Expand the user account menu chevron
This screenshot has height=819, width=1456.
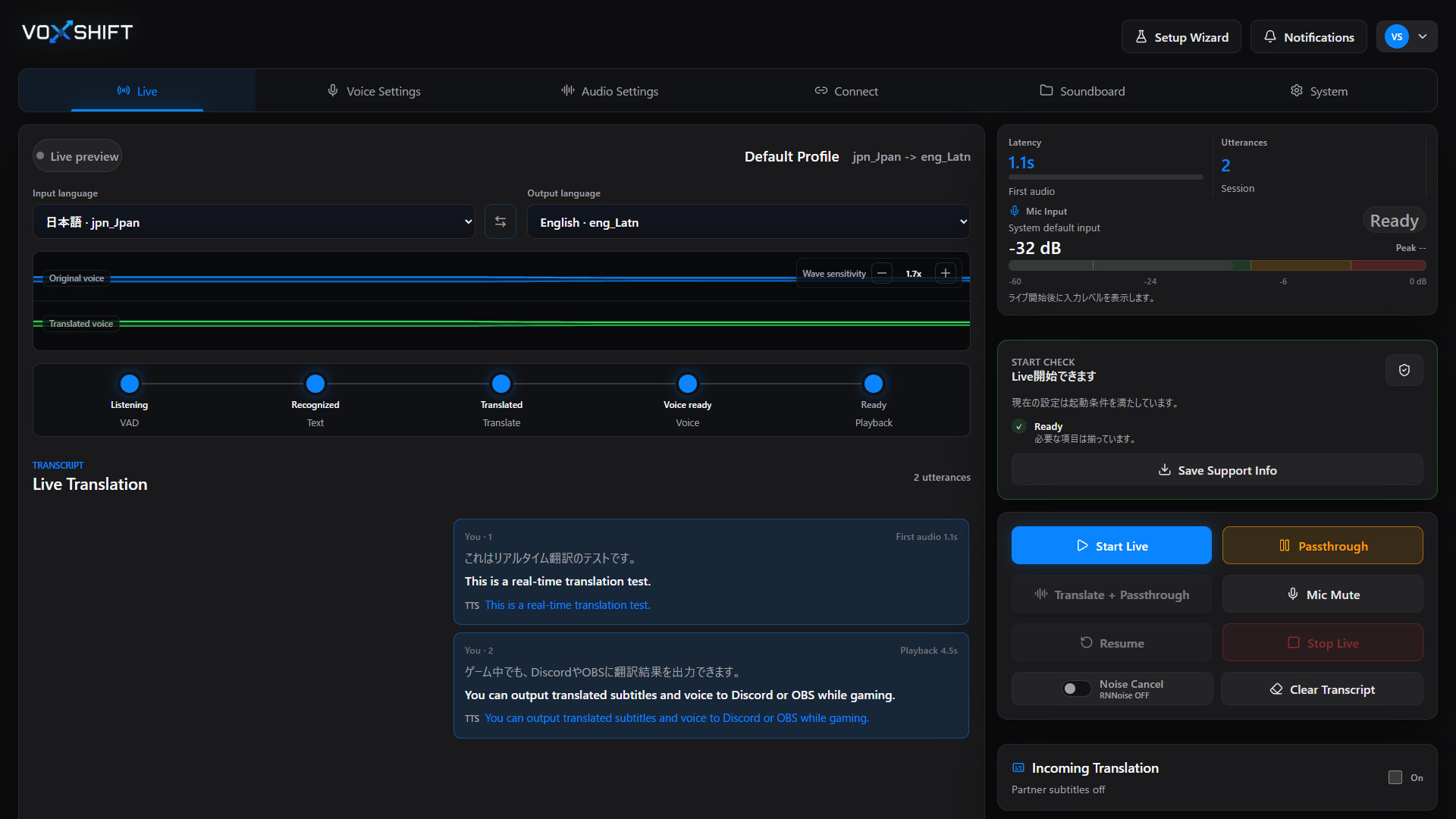1423,36
